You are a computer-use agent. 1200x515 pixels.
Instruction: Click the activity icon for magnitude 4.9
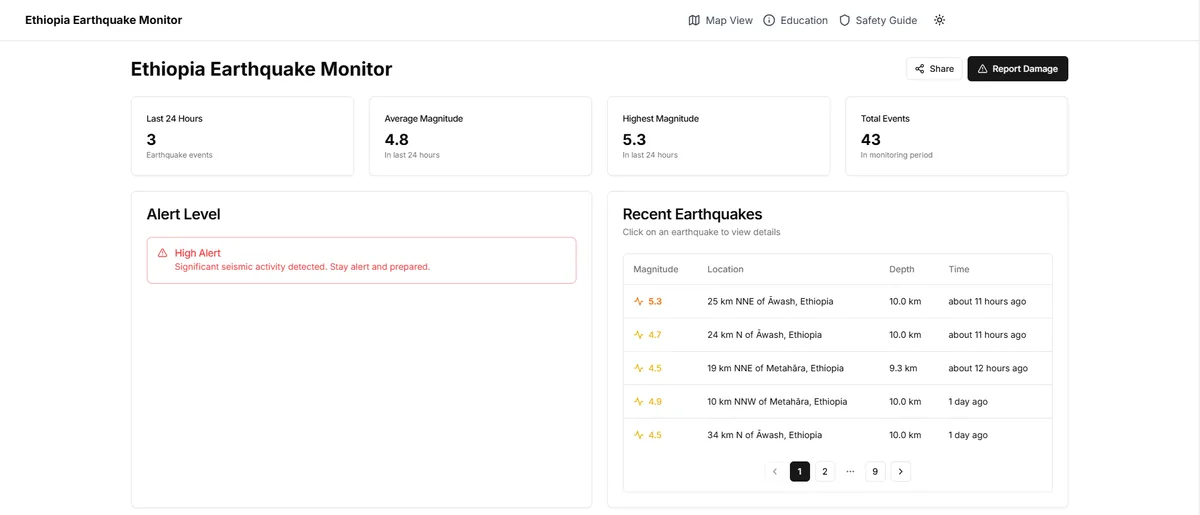639,402
